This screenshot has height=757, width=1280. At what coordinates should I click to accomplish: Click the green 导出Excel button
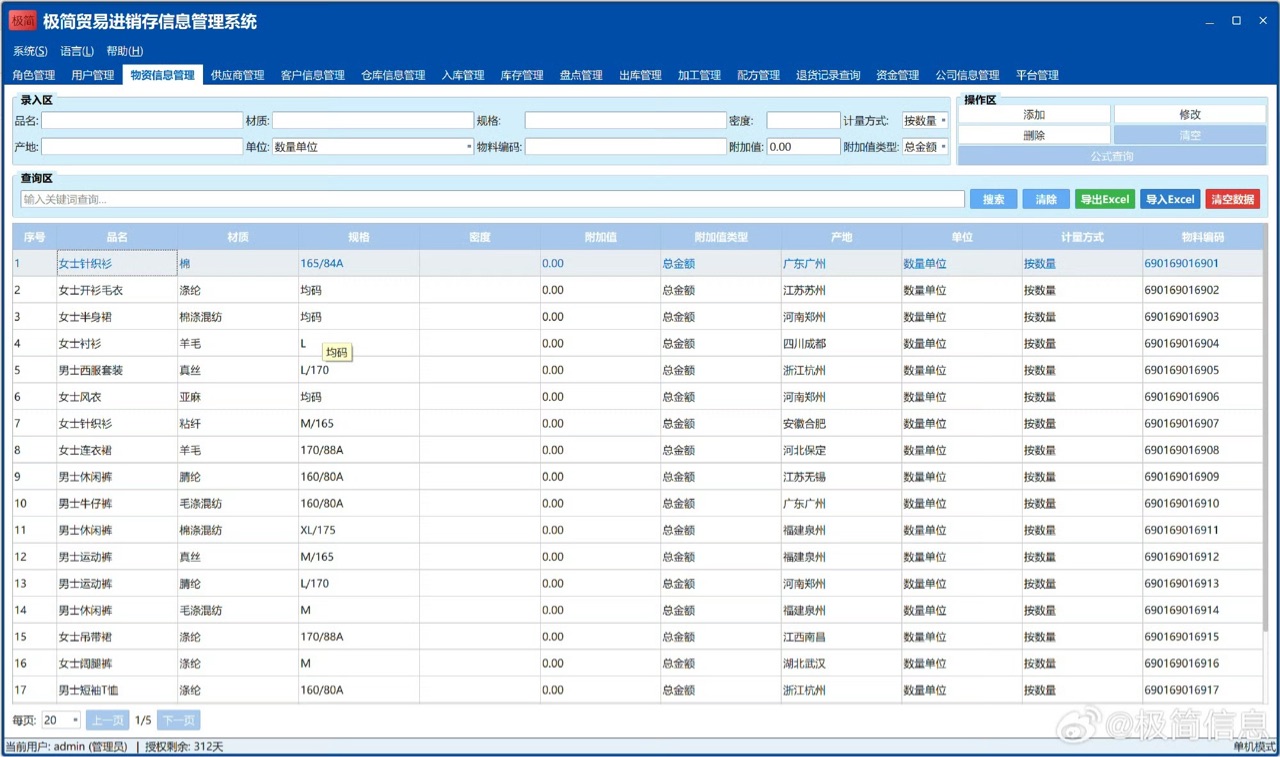[x=1105, y=199]
